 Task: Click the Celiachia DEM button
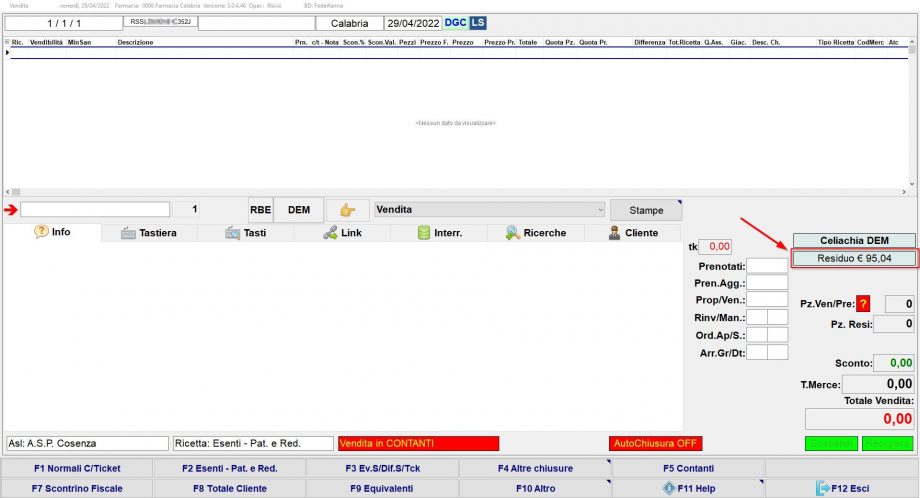coord(854,240)
